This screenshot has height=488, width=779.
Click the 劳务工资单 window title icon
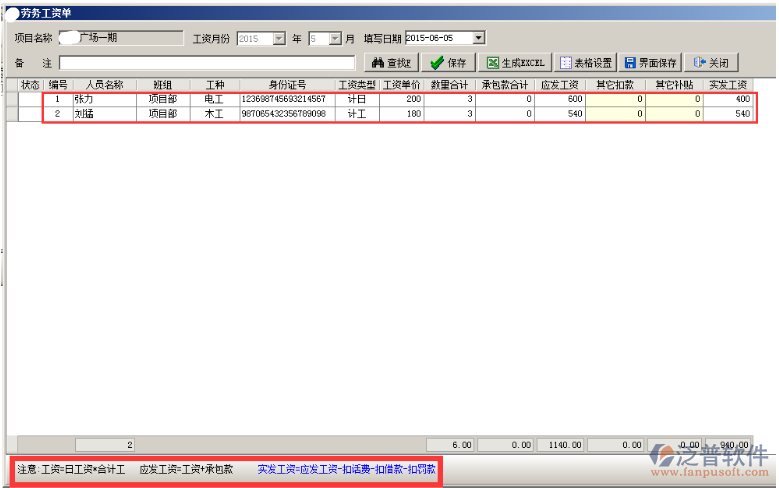pos(11,13)
